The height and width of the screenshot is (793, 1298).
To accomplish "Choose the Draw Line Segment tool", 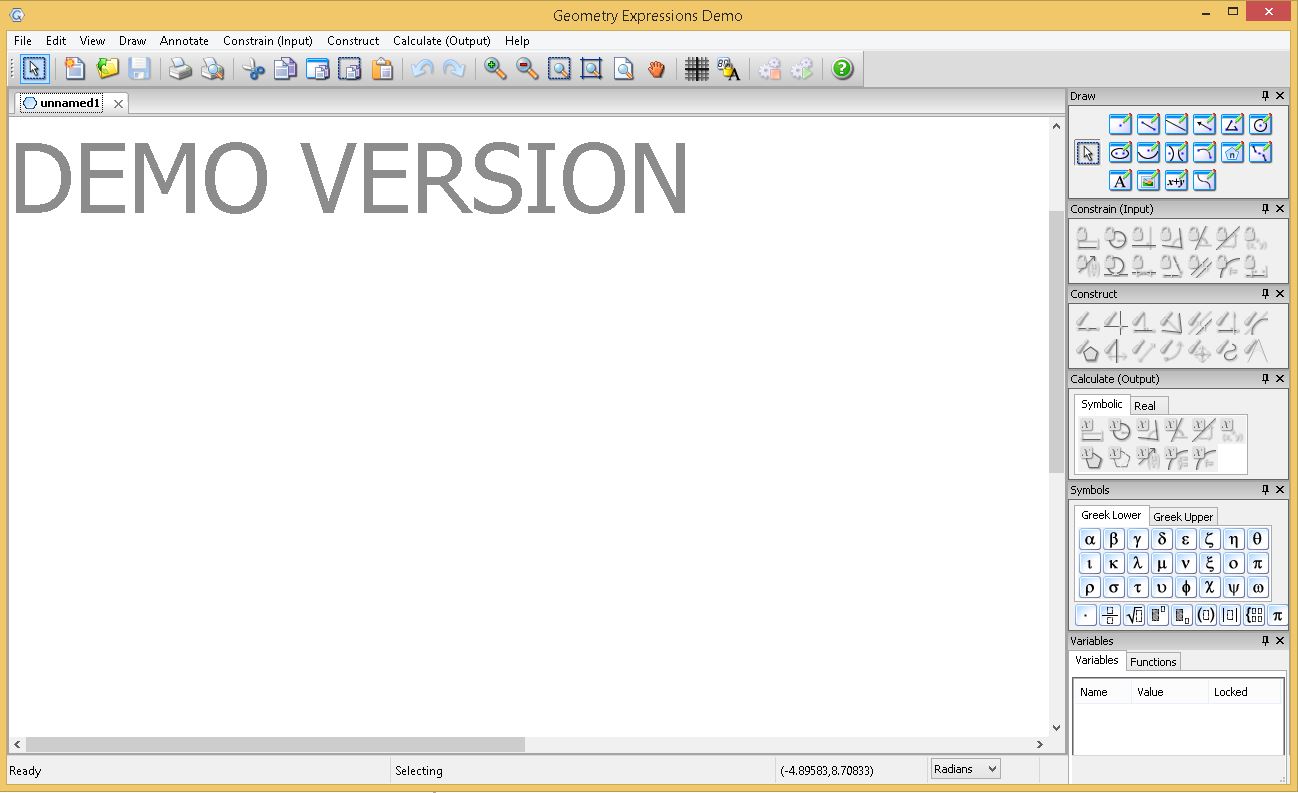I will pos(1148,124).
